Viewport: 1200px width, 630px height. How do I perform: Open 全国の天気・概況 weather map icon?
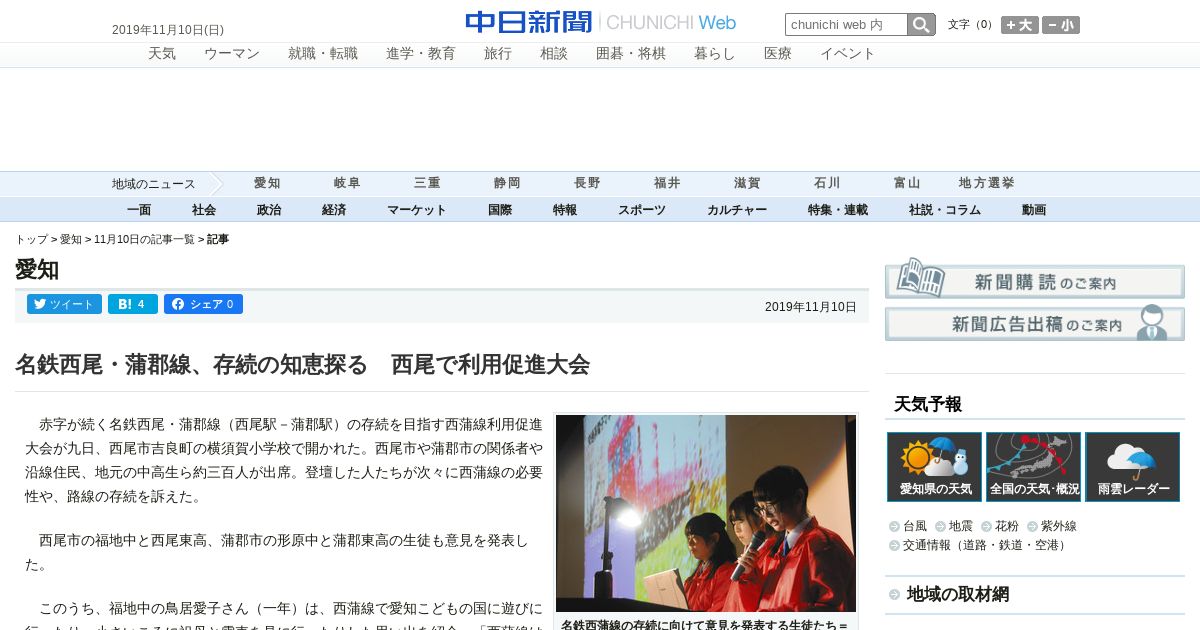(1033, 467)
